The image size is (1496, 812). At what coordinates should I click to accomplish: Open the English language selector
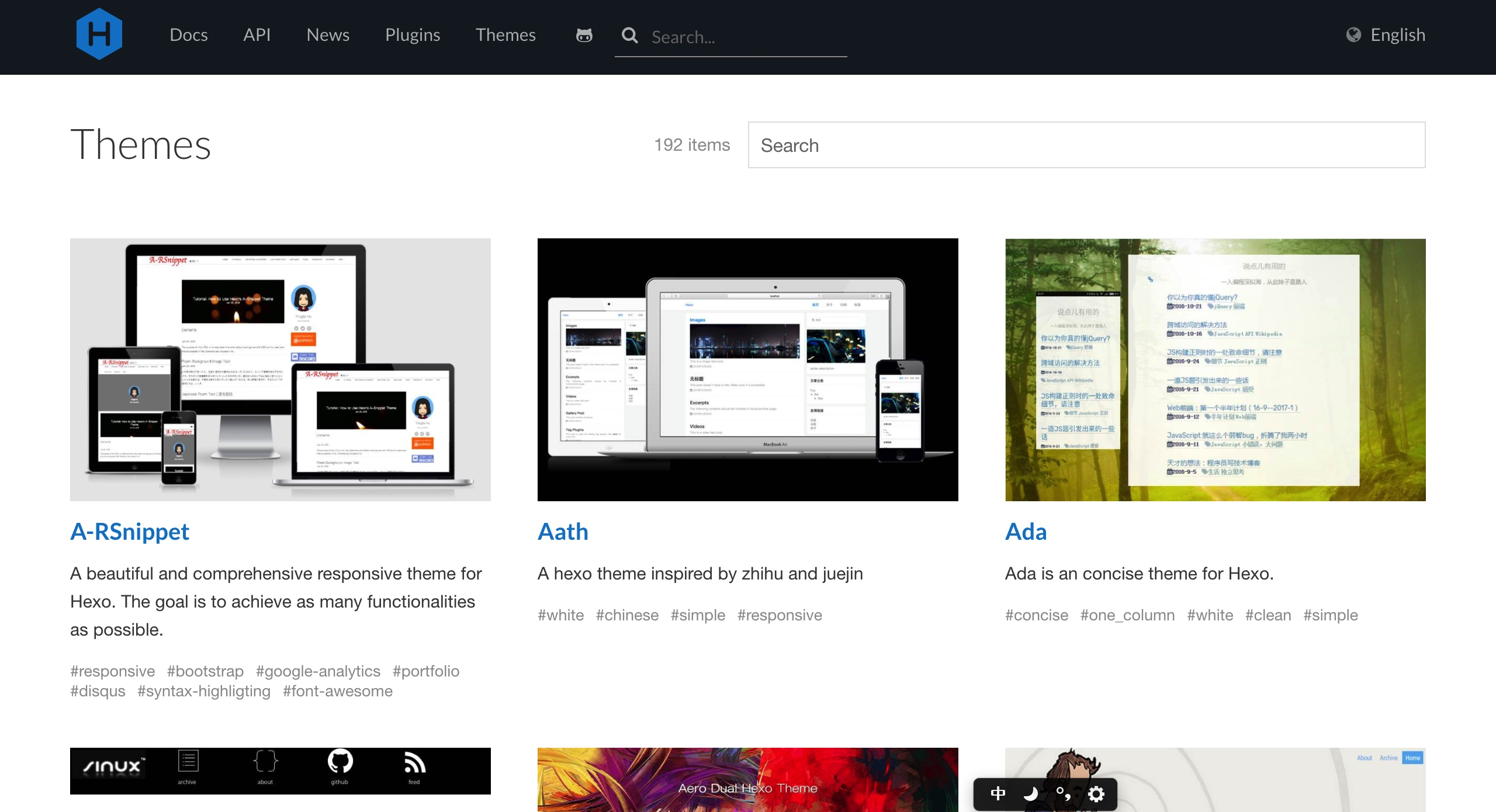pyautogui.click(x=1386, y=35)
